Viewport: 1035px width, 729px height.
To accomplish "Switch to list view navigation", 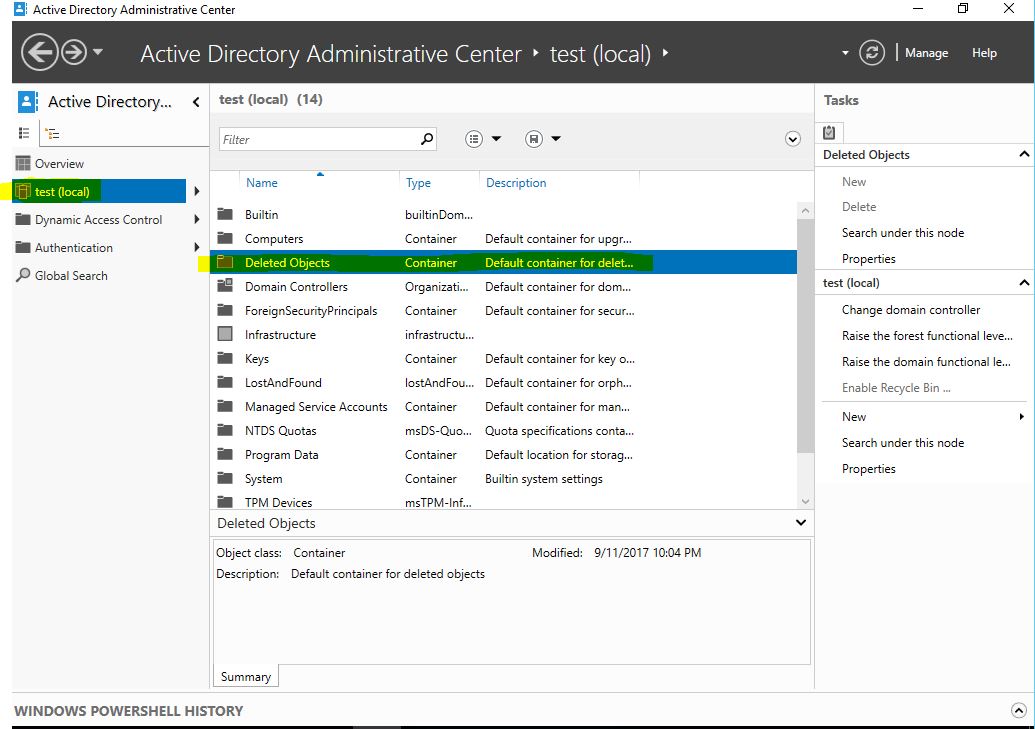I will point(24,131).
